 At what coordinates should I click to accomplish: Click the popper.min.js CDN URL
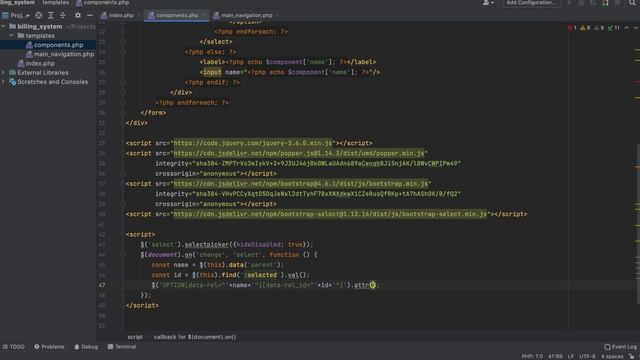(299, 153)
